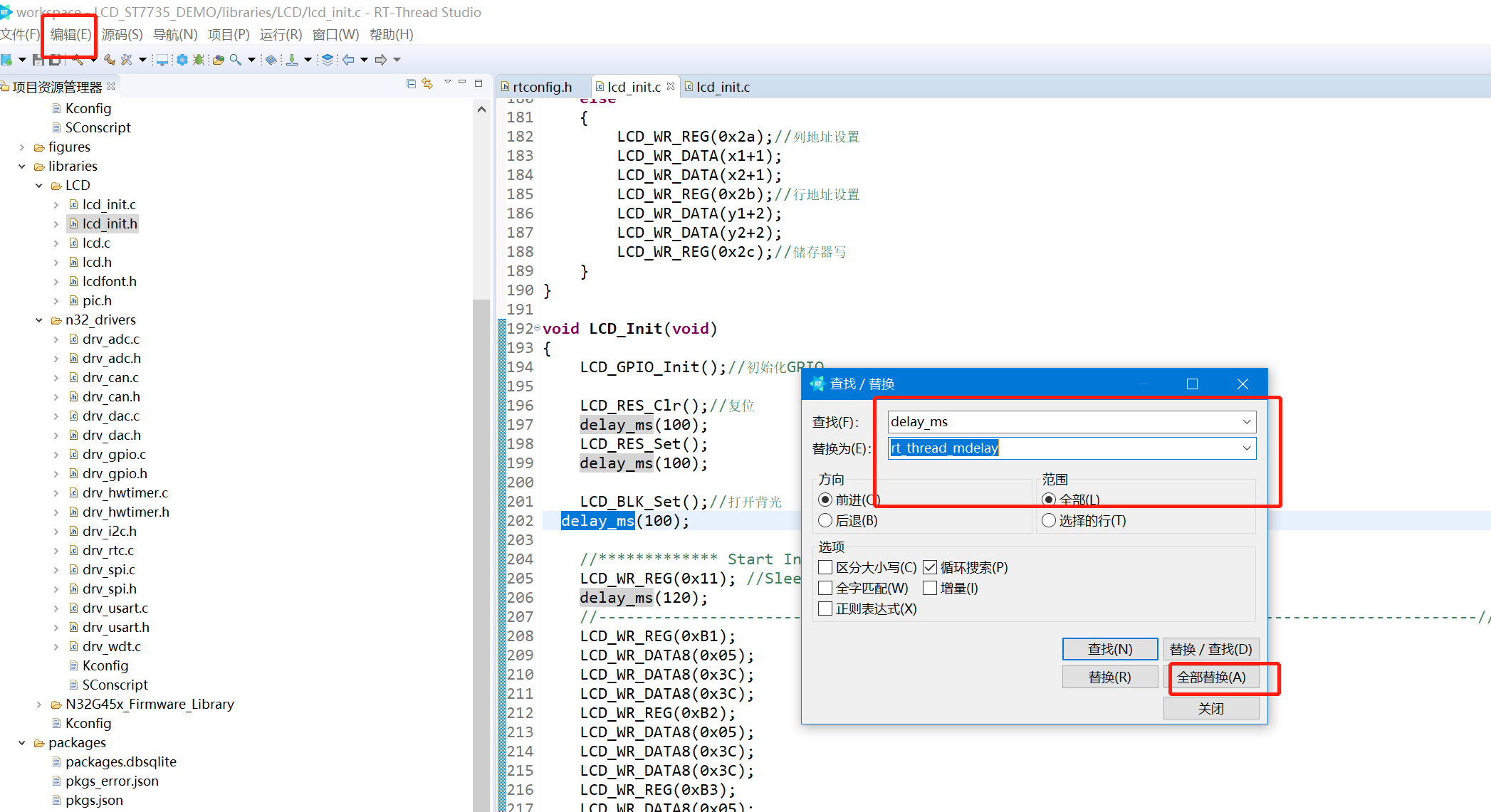Click the blue book icon
Image resolution: width=1491 pixels, height=812 pixels.
pos(271,60)
